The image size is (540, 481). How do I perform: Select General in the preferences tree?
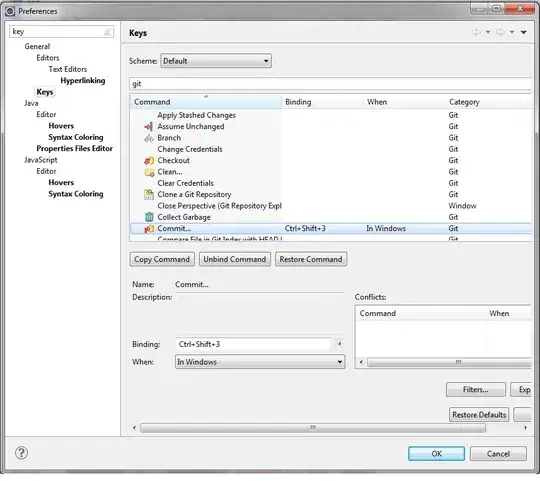(37, 46)
